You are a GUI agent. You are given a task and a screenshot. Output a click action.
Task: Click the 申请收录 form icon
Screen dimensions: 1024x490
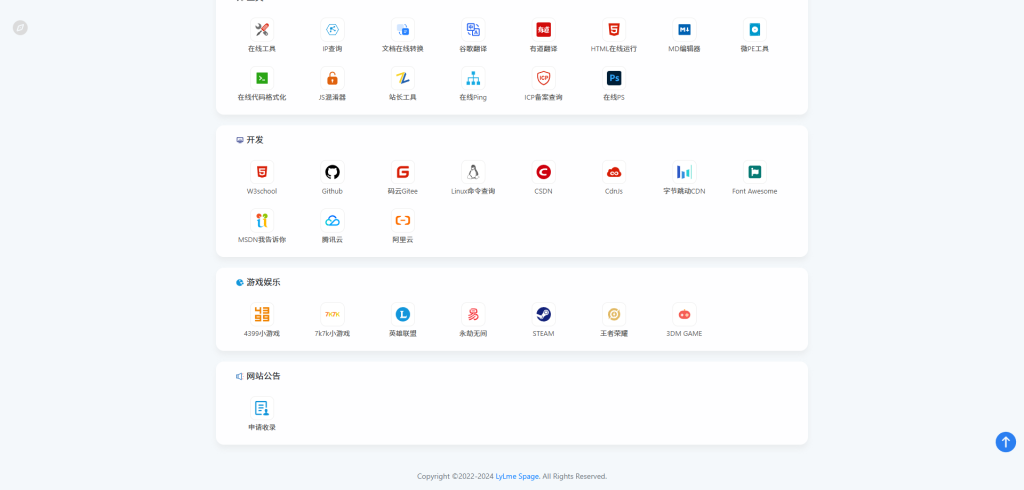[x=262, y=408]
